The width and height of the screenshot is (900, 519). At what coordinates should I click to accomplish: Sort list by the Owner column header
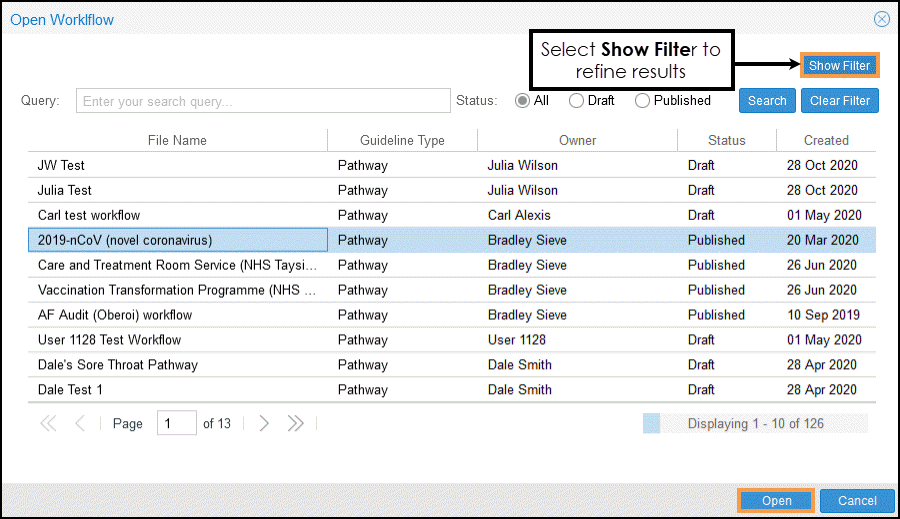point(577,140)
